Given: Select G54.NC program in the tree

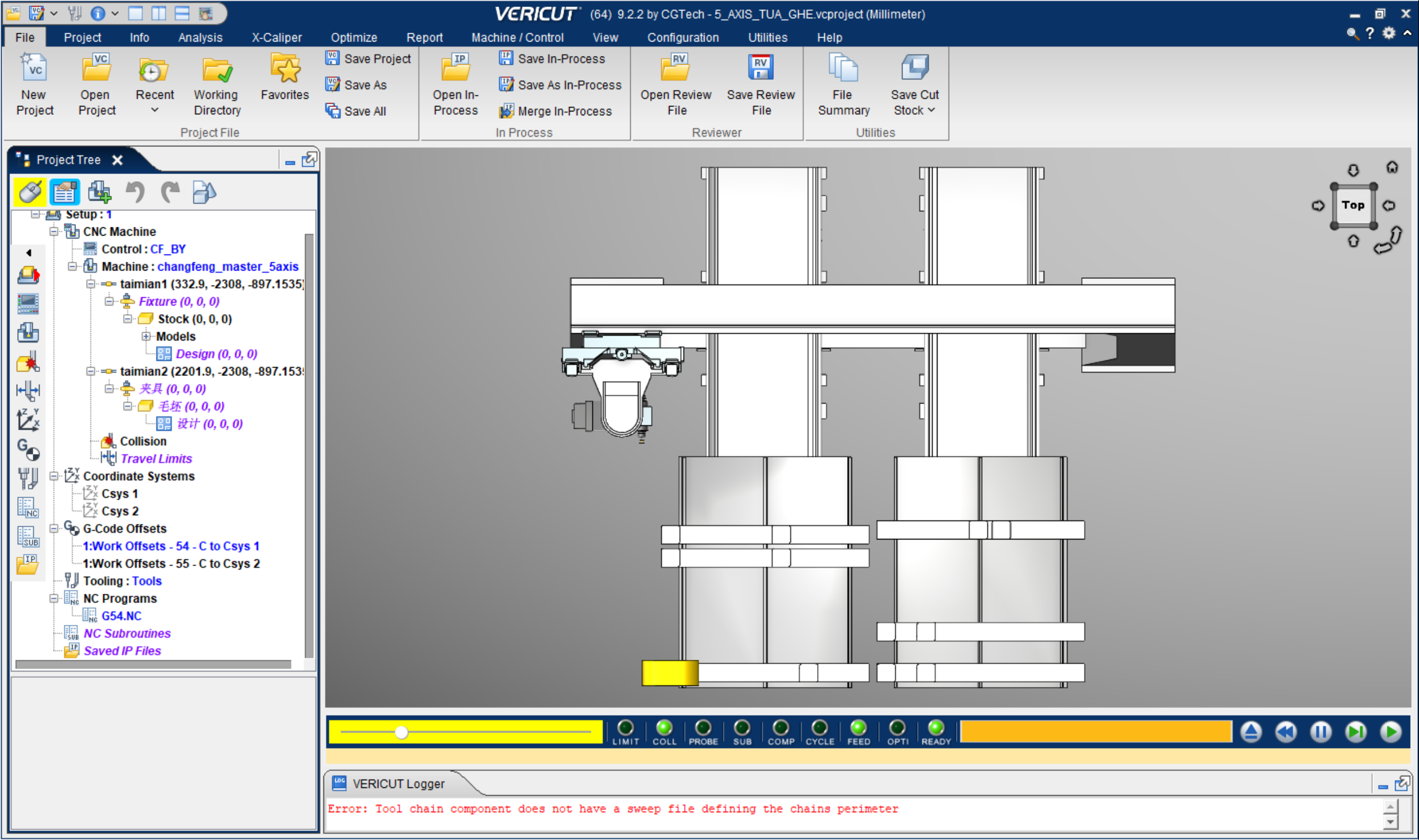Looking at the screenshot, I should [x=121, y=616].
